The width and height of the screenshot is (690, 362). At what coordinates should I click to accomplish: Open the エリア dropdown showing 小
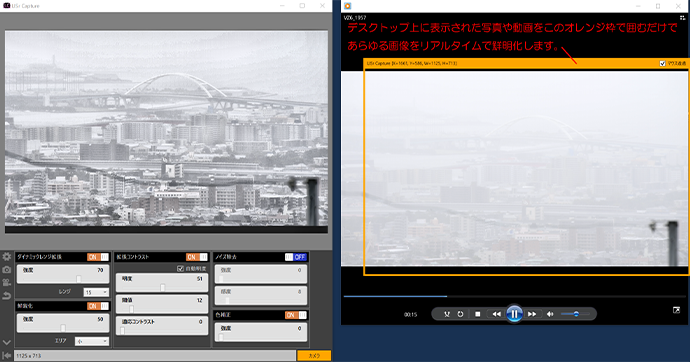tap(92, 341)
